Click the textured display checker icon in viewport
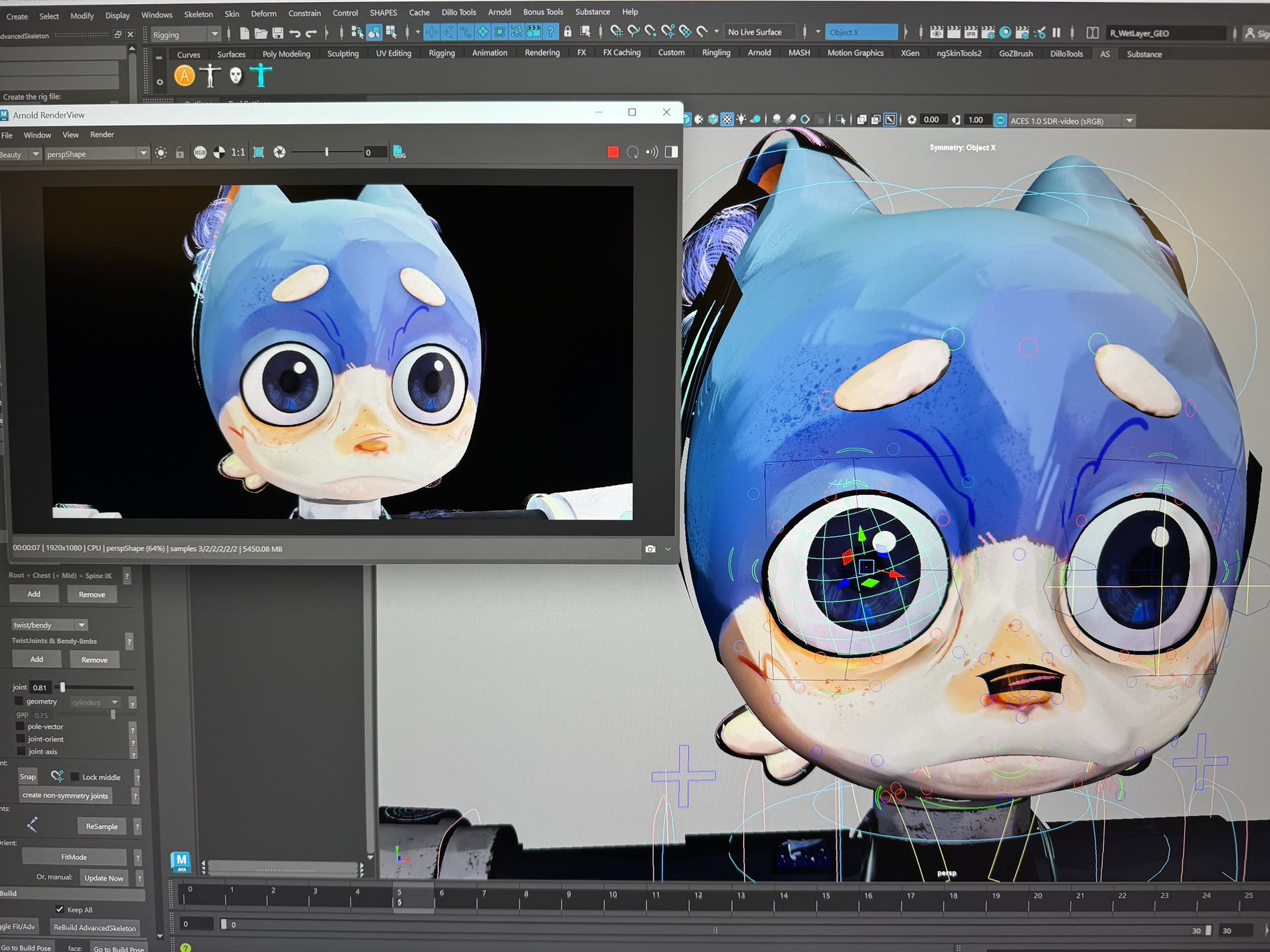The image size is (1270, 952). (x=727, y=120)
